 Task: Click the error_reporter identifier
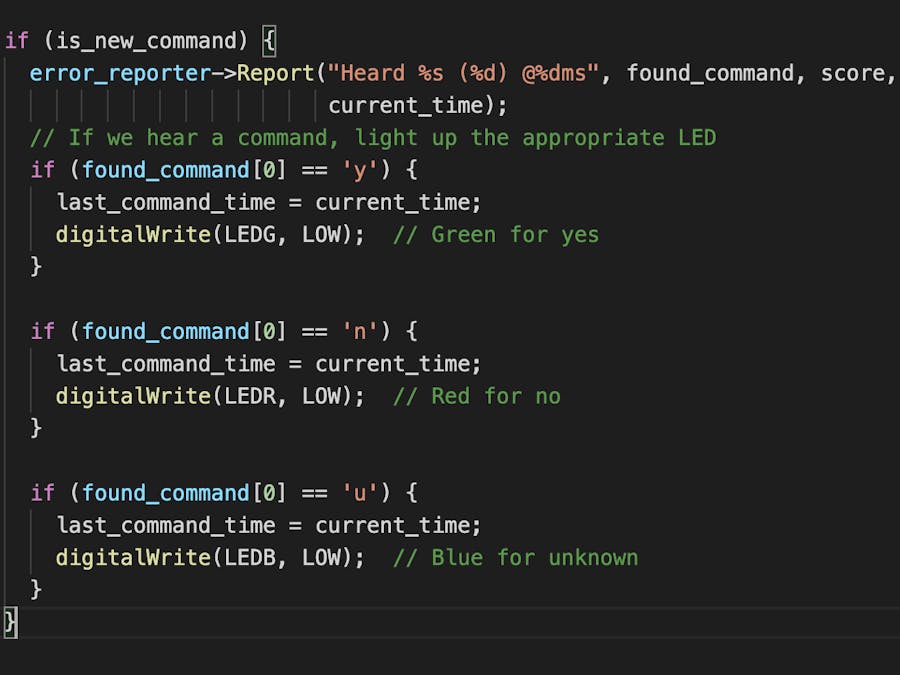pyautogui.click(x=120, y=73)
